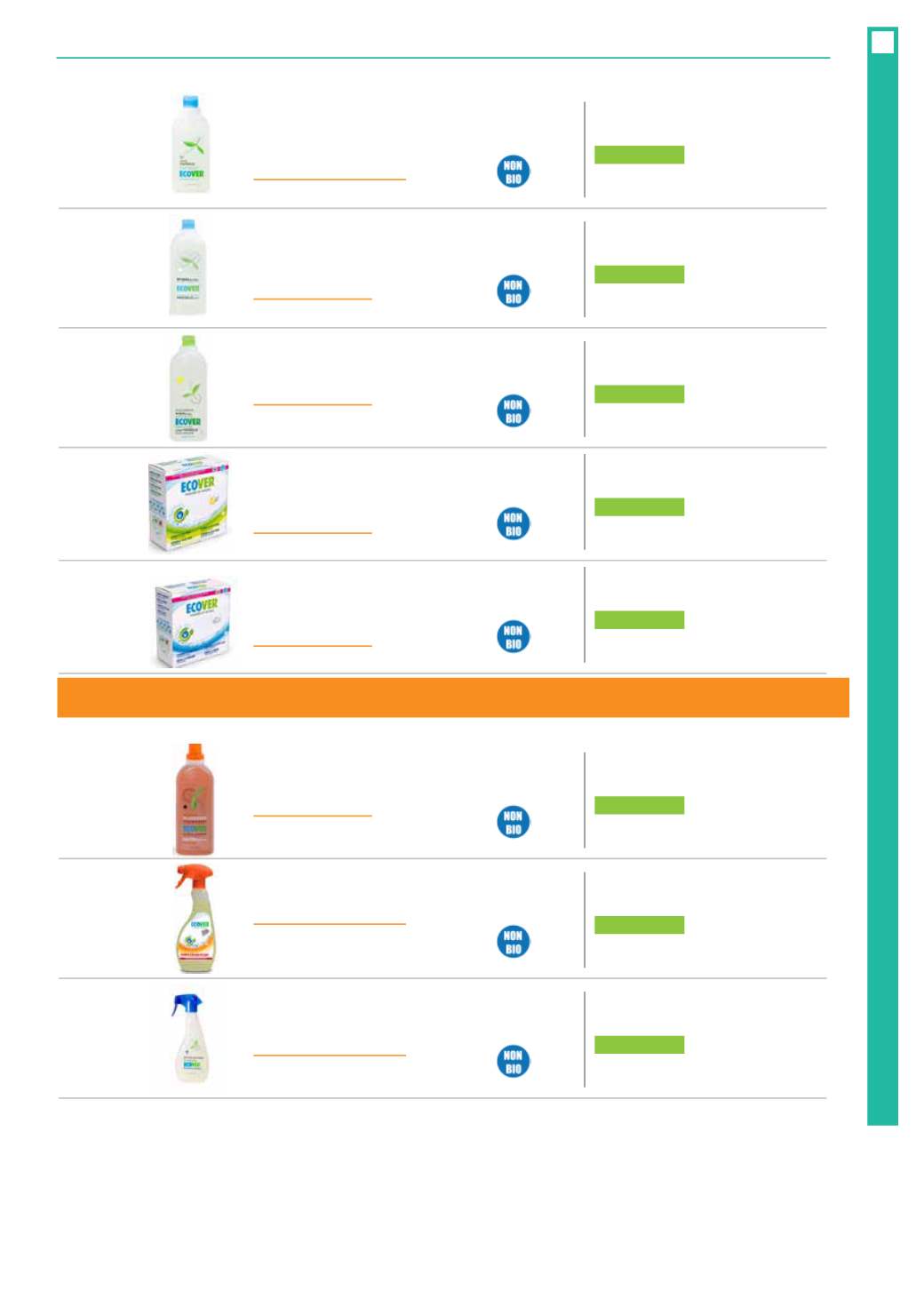
Task: Tick the white square on the teal sidebar
Action: point(882,42)
